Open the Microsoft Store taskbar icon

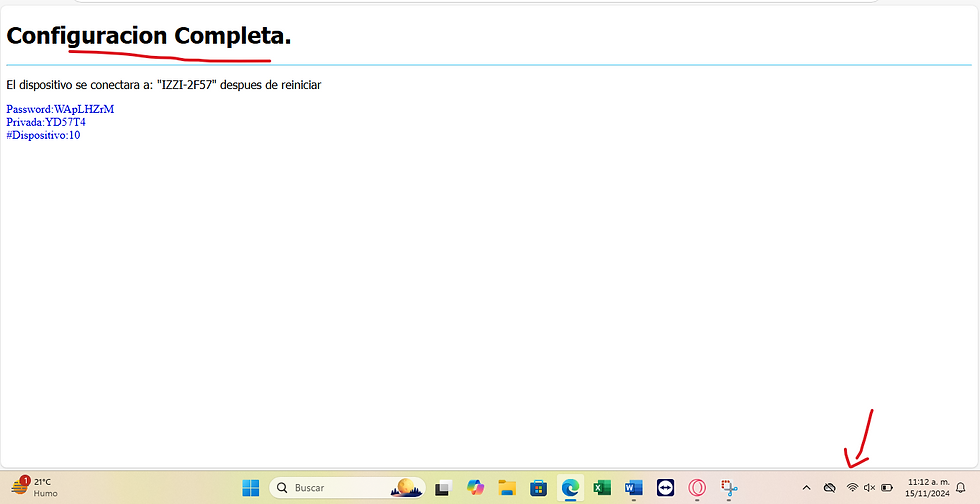(x=538, y=488)
